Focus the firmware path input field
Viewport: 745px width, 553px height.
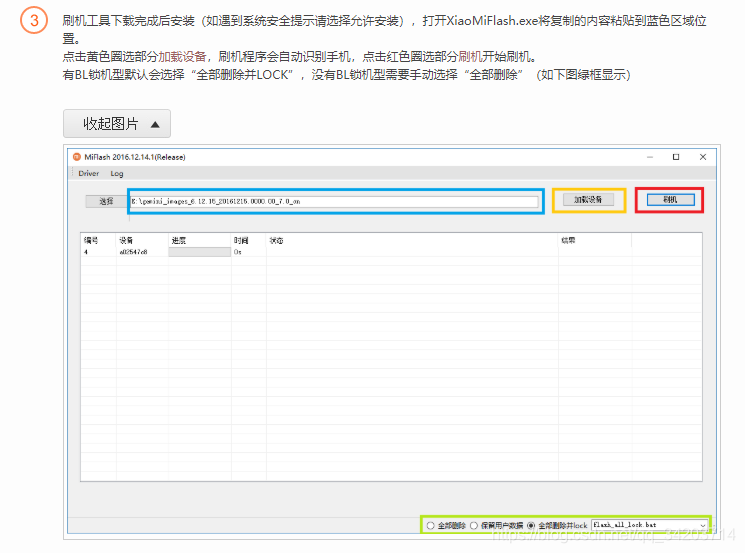[x=335, y=201]
